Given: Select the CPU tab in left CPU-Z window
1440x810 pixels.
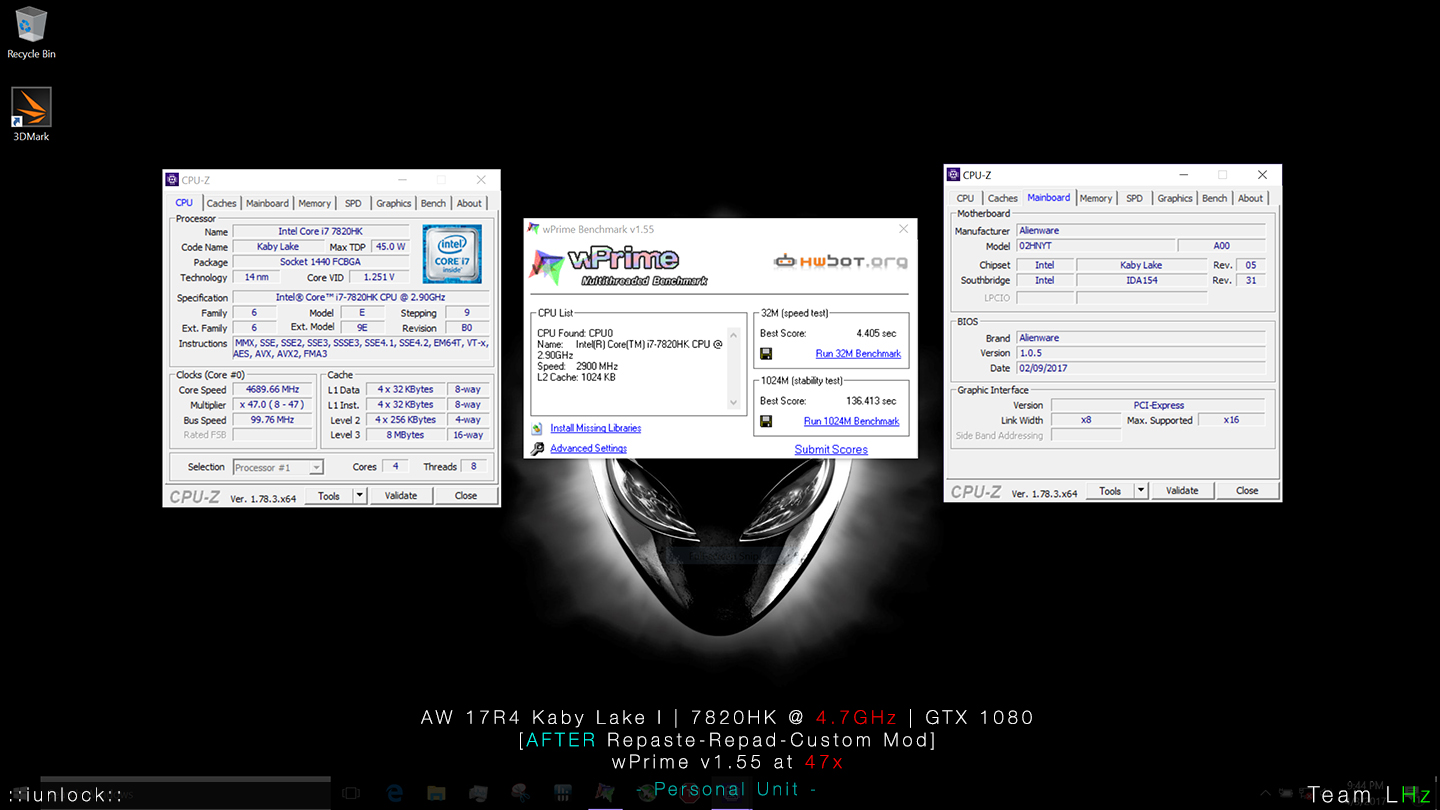Looking at the screenshot, I should click(184, 203).
